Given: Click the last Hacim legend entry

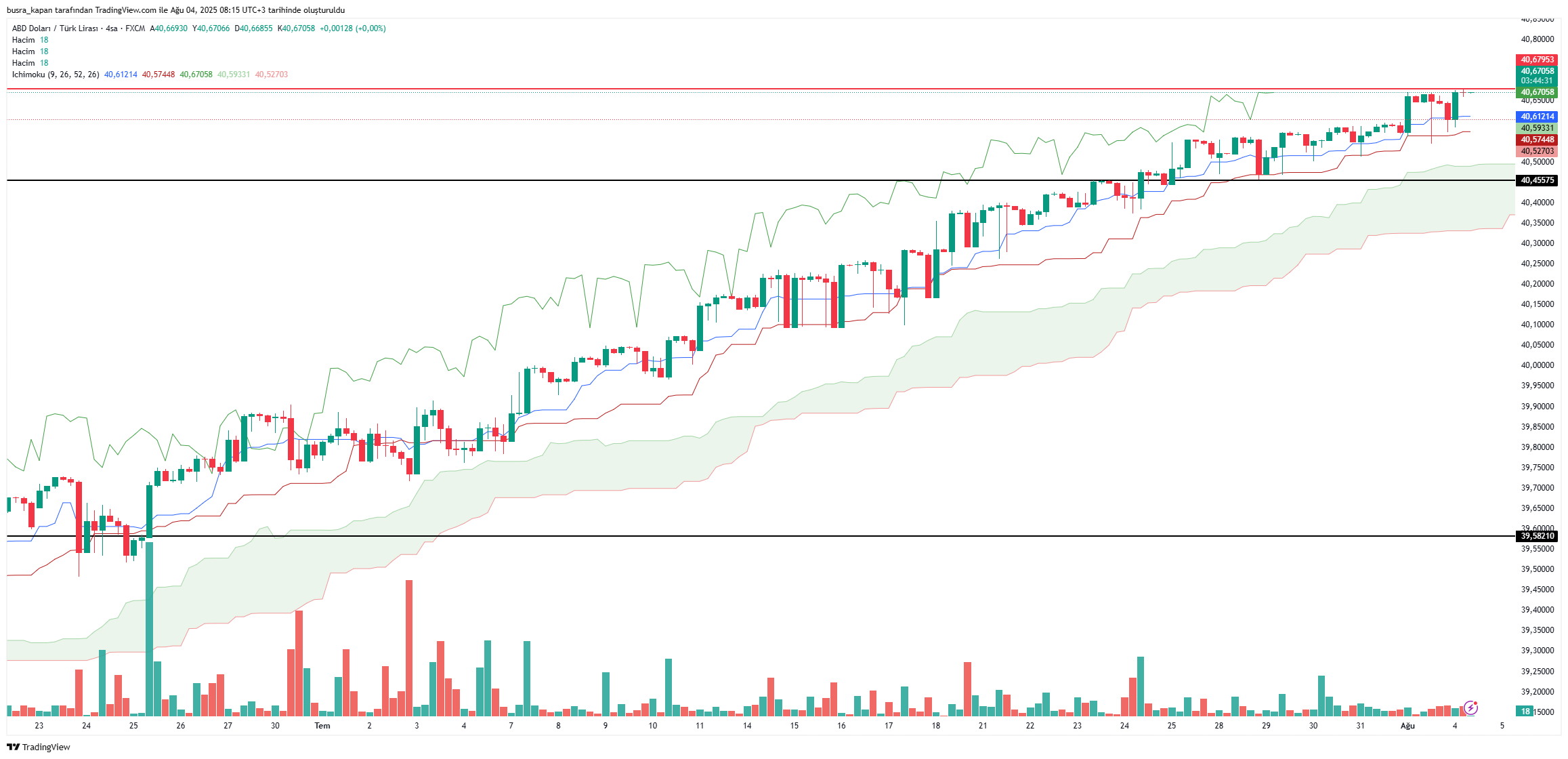Looking at the screenshot, I should (24, 63).
